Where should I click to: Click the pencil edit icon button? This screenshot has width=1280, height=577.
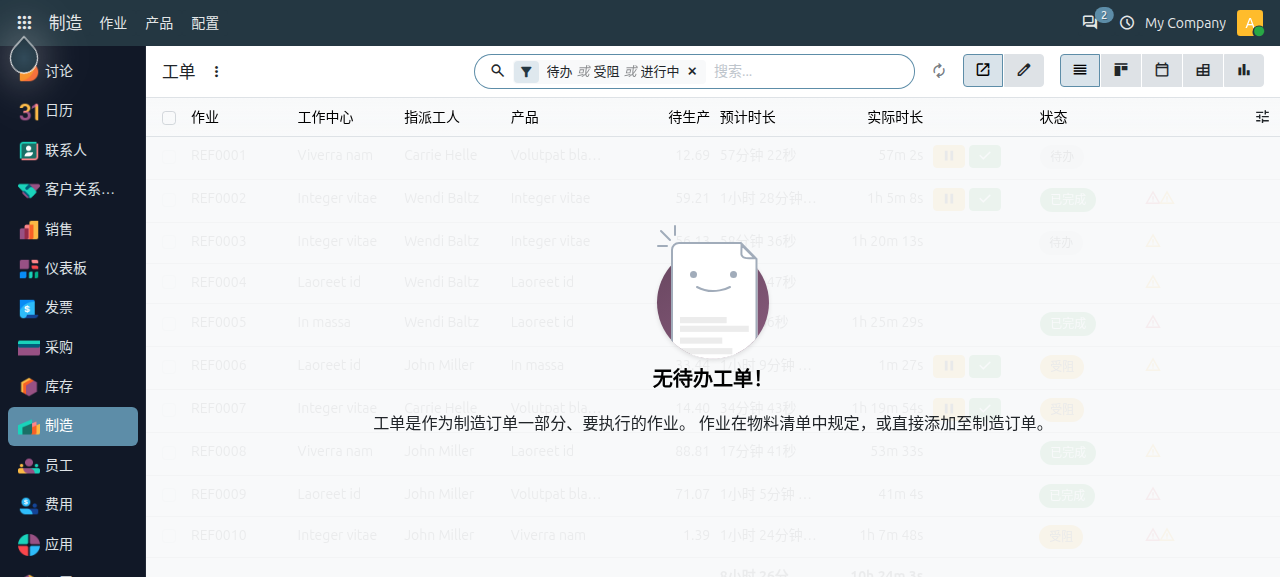(1024, 70)
